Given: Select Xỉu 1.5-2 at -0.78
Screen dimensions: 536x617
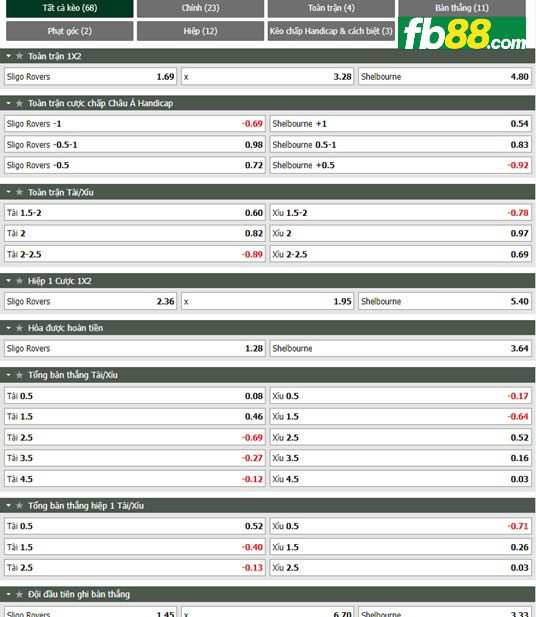Looking at the screenshot, I should 401,213.
